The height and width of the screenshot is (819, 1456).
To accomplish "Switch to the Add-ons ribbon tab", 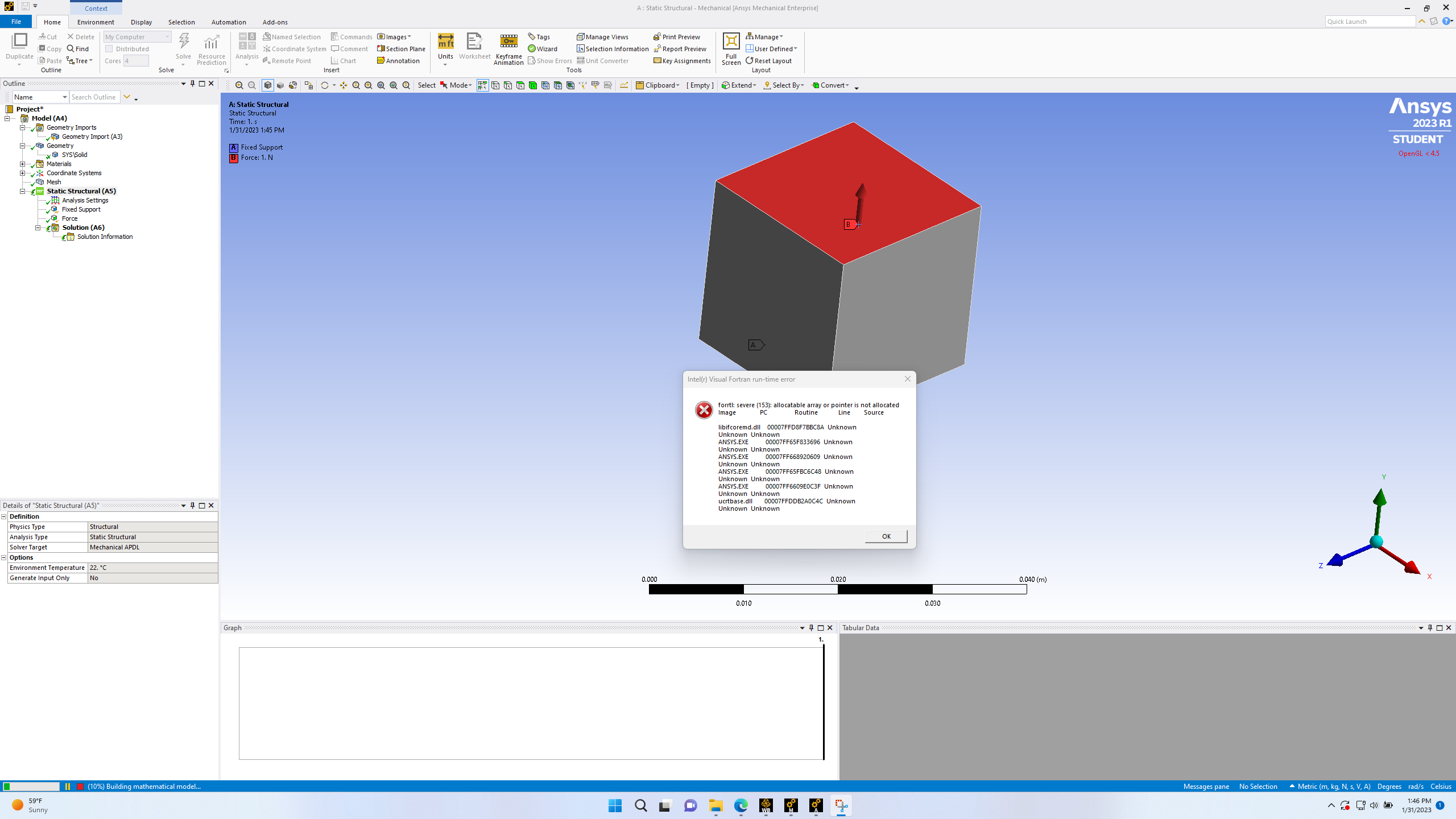I will (275, 22).
